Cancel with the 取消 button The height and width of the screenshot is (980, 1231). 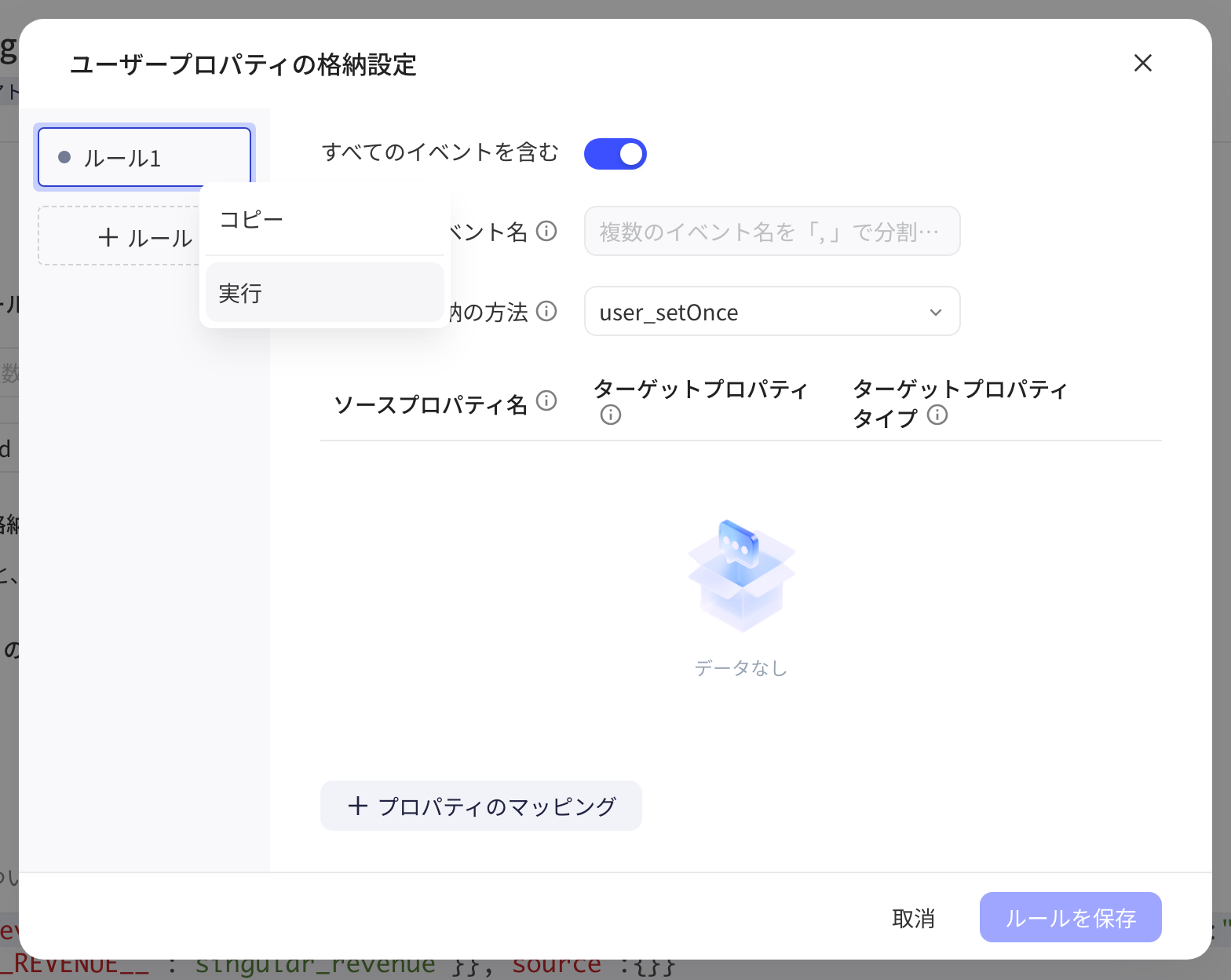[x=913, y=917]
